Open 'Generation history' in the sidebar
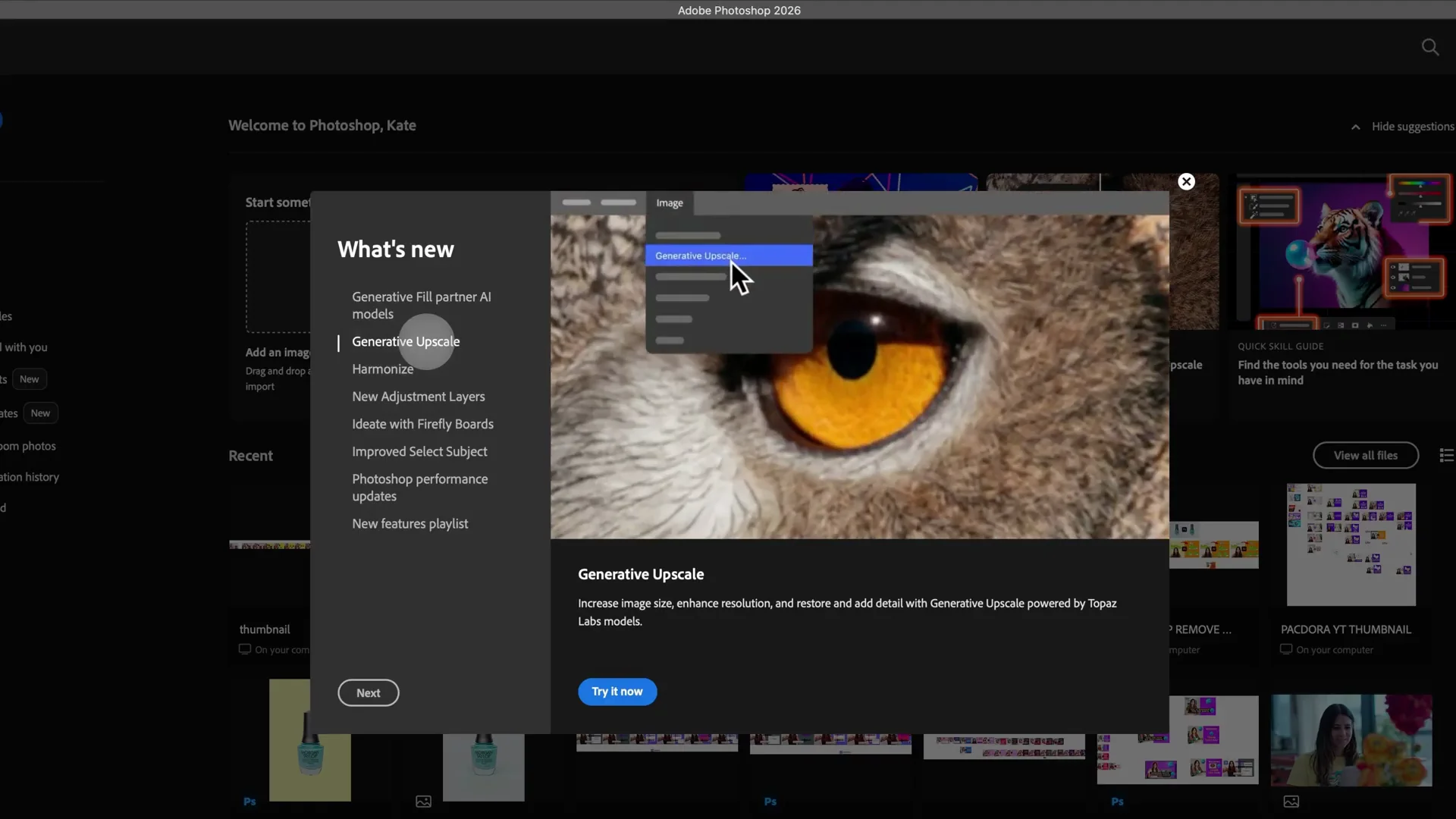Screen dimensions: 1456x819 point(29,477)
